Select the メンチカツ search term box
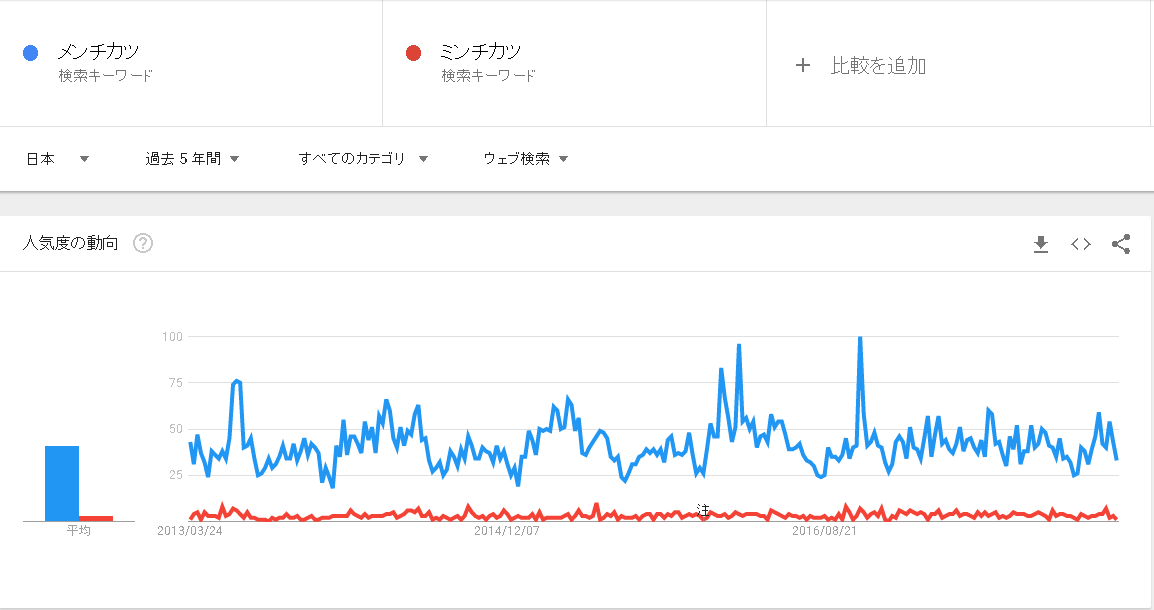The image size is (1154, 610). pyautogui.click(x=192, y=63)
